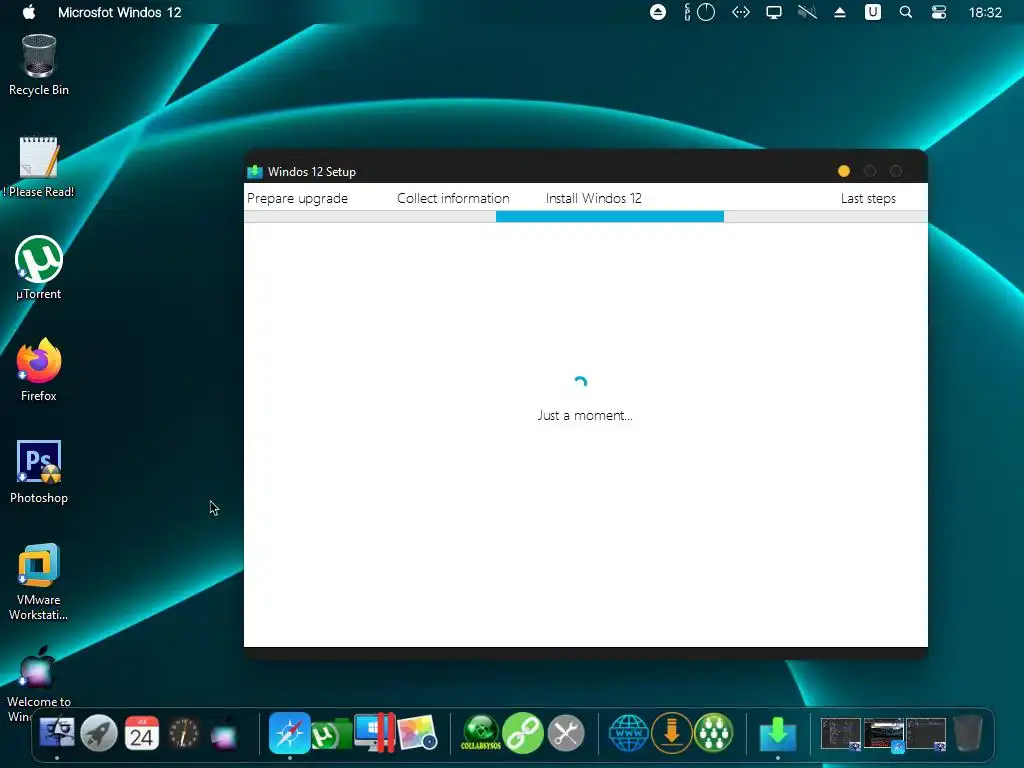Image resolution: width=1024 pixels, height=768 pixels.
Task: Open Launchpad rocket in the dock
Action: pyautogui.click(x=99, y=732)
